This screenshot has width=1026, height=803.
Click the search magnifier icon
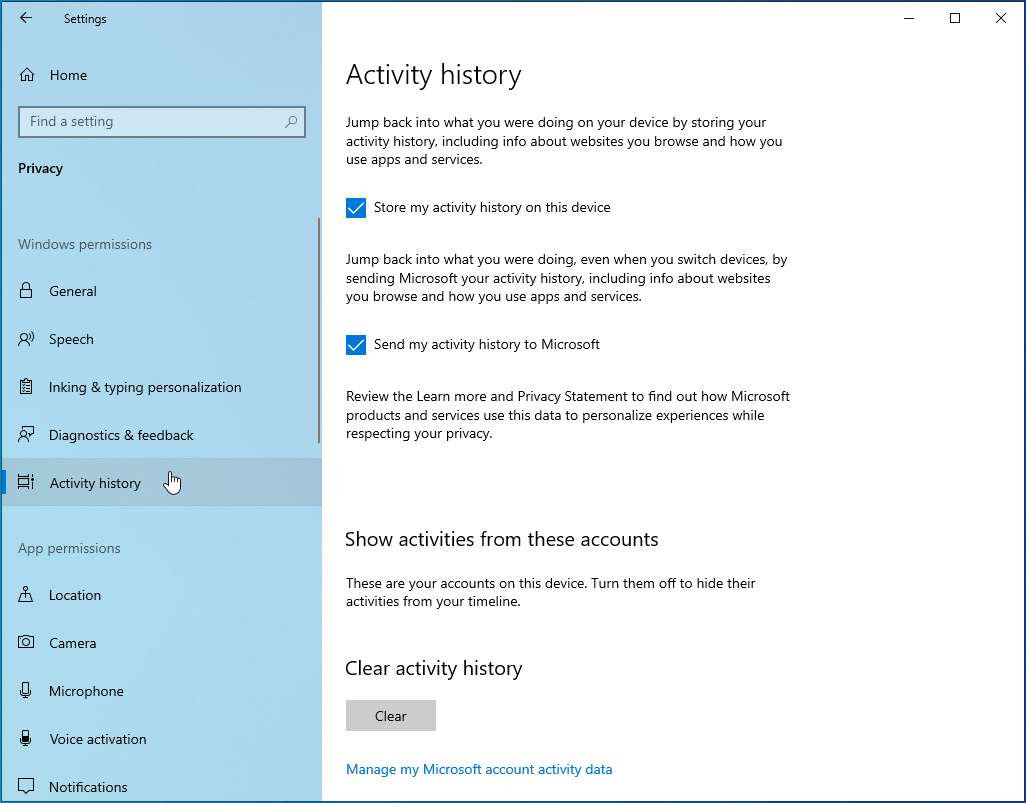coord(291,122)
